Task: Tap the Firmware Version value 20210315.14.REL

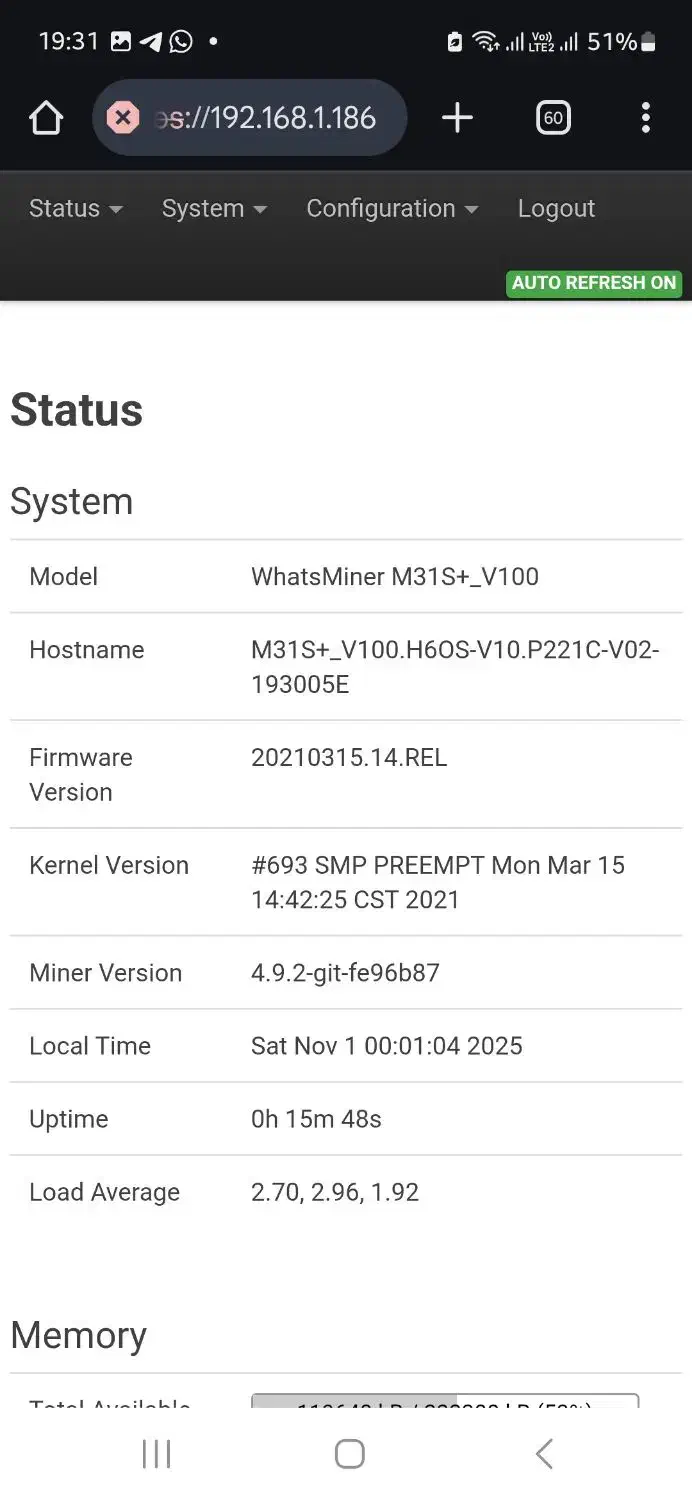Action: 349,758
